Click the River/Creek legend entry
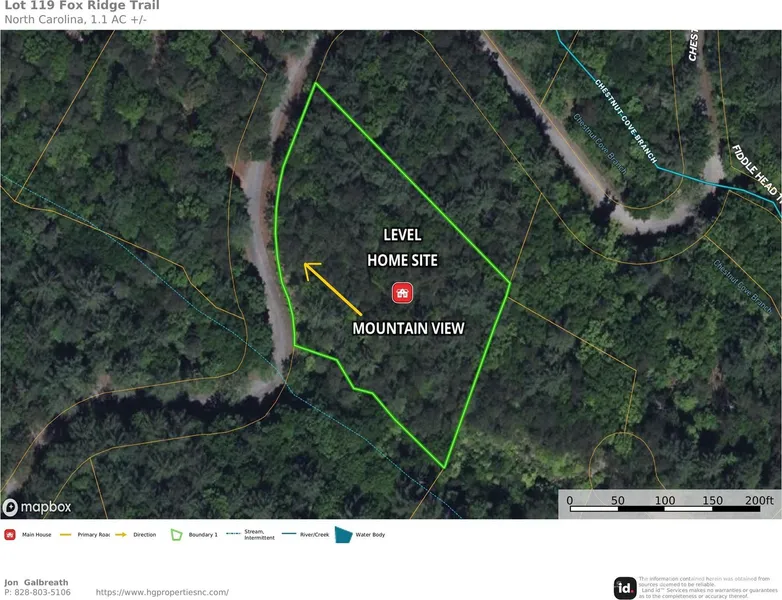 tap(305, 535)
